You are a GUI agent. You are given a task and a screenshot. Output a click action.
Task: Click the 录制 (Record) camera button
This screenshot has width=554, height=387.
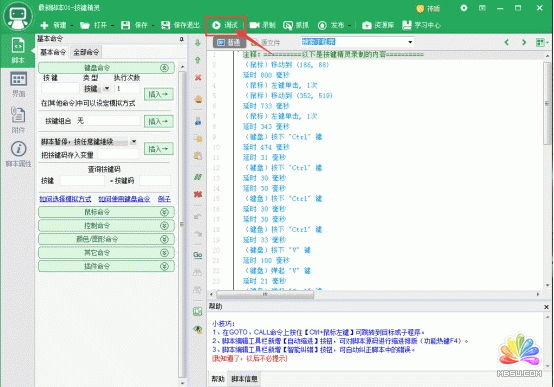[x=262, y=25]
